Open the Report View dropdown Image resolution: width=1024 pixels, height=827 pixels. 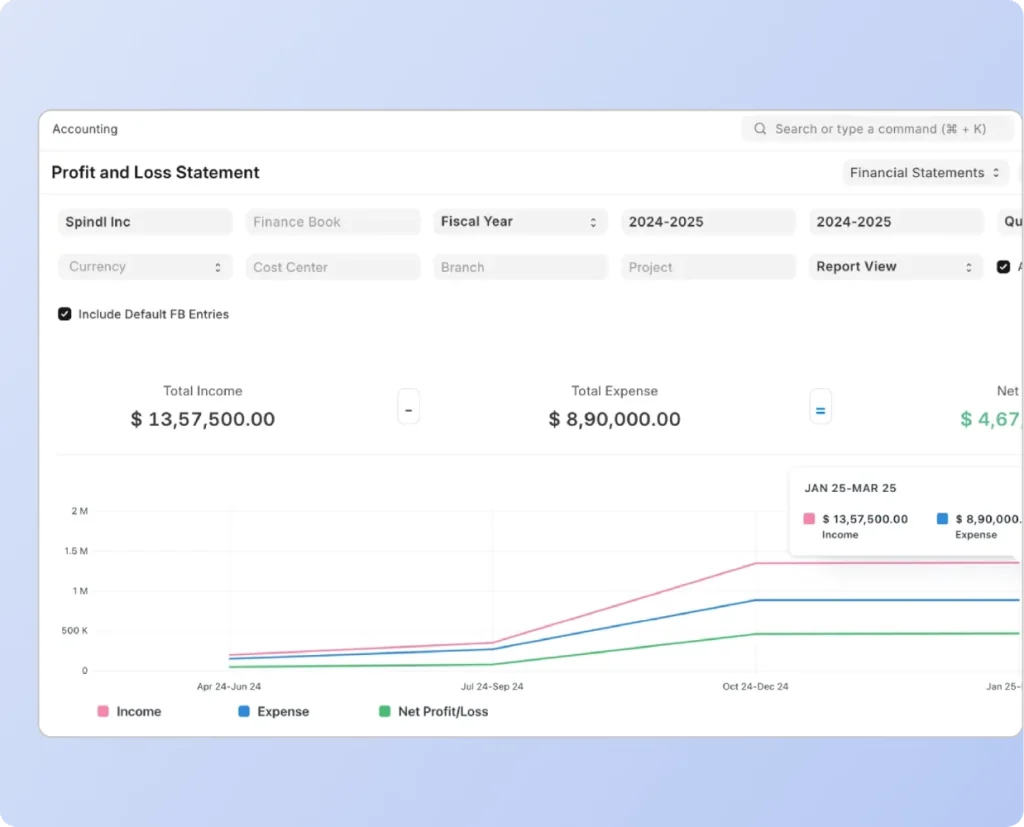(896, 267)
